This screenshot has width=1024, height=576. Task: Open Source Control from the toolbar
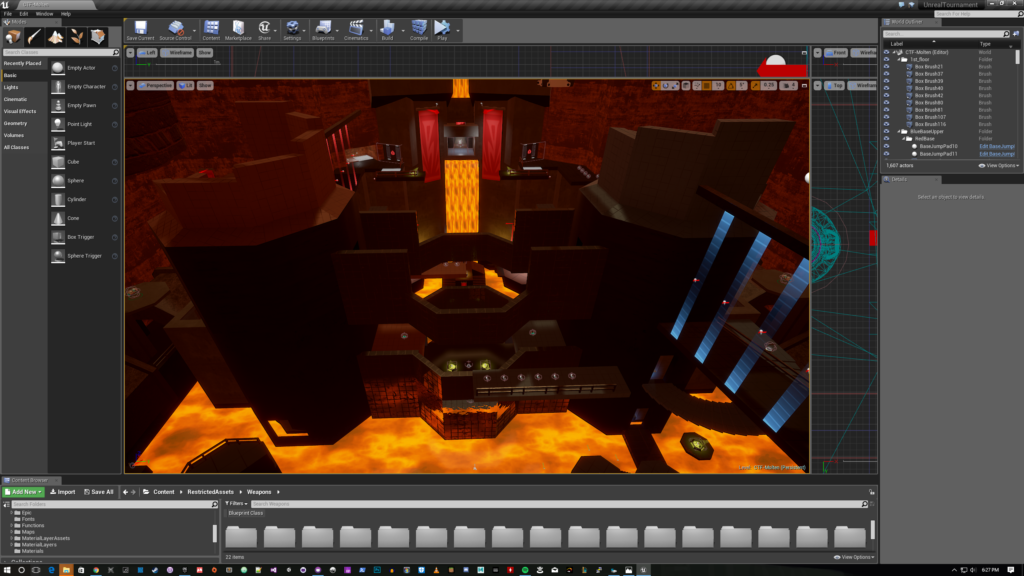(174, 29)
